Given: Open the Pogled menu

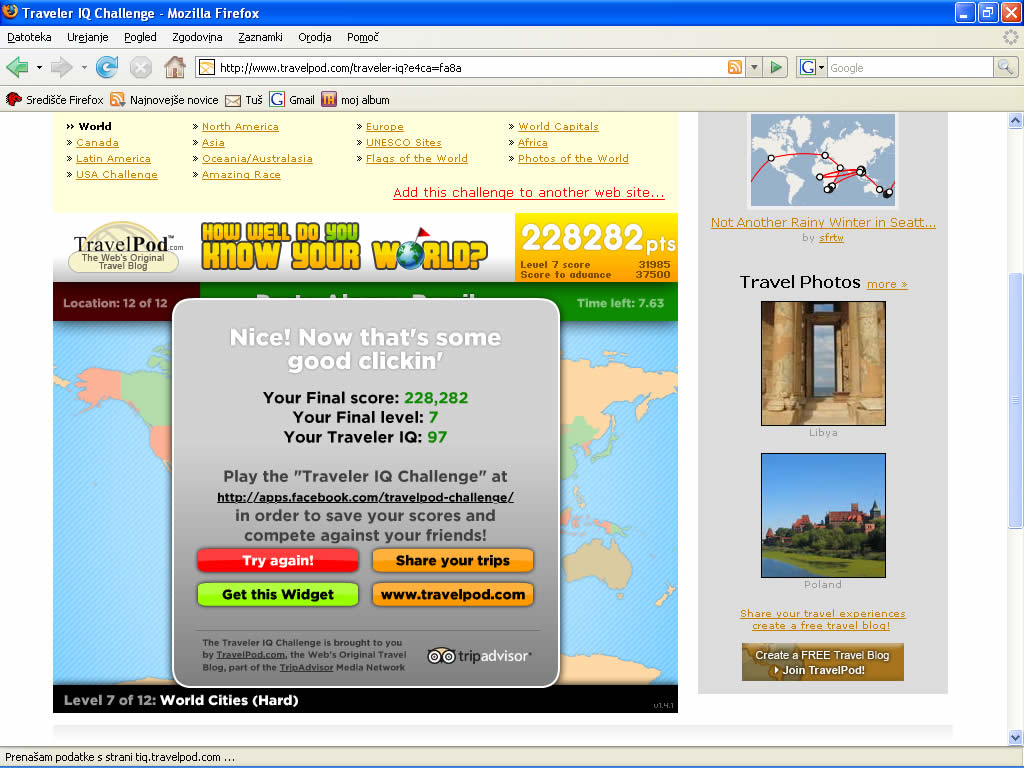Looking at the screenshot, I should [x=140, y=37].
